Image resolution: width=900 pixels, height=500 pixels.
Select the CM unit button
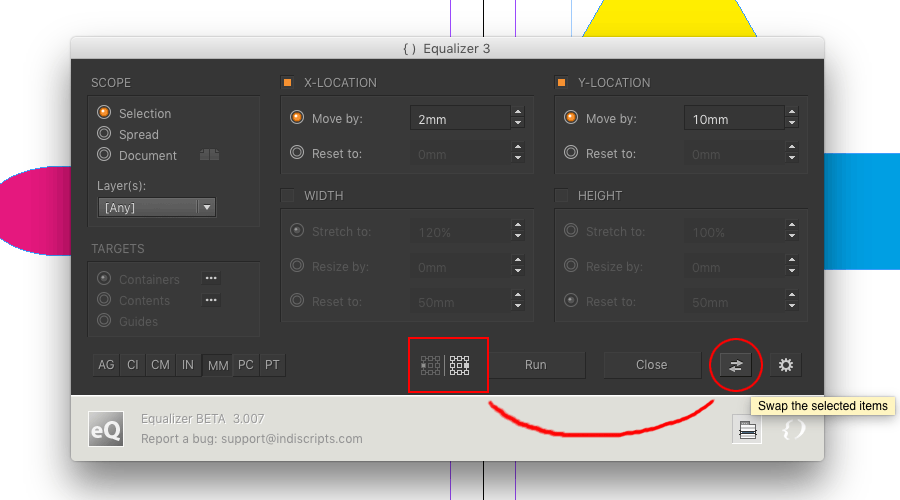tap(160, 365)
